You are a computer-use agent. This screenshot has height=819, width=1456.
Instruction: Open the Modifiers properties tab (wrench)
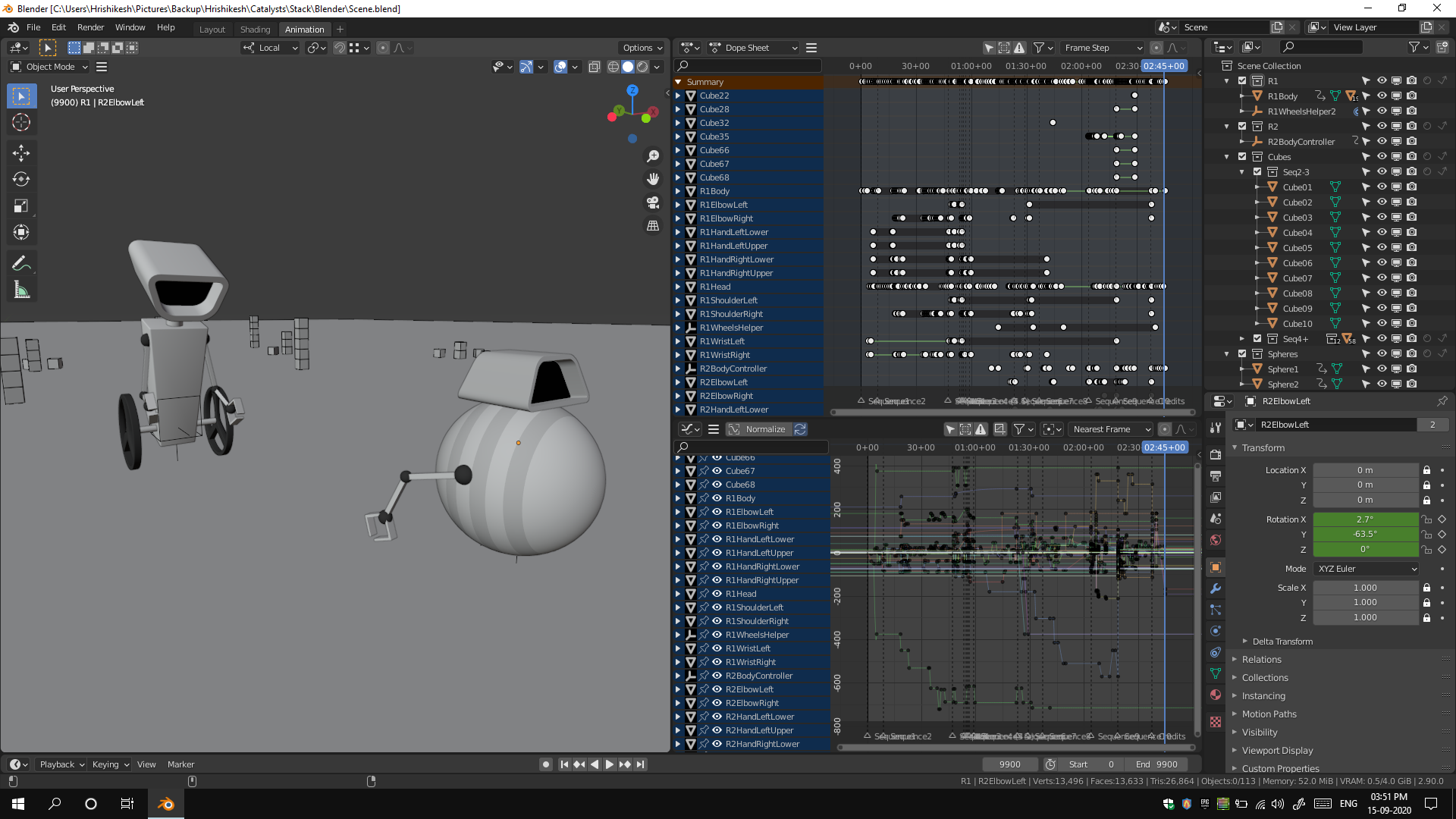click(1216, 588)
